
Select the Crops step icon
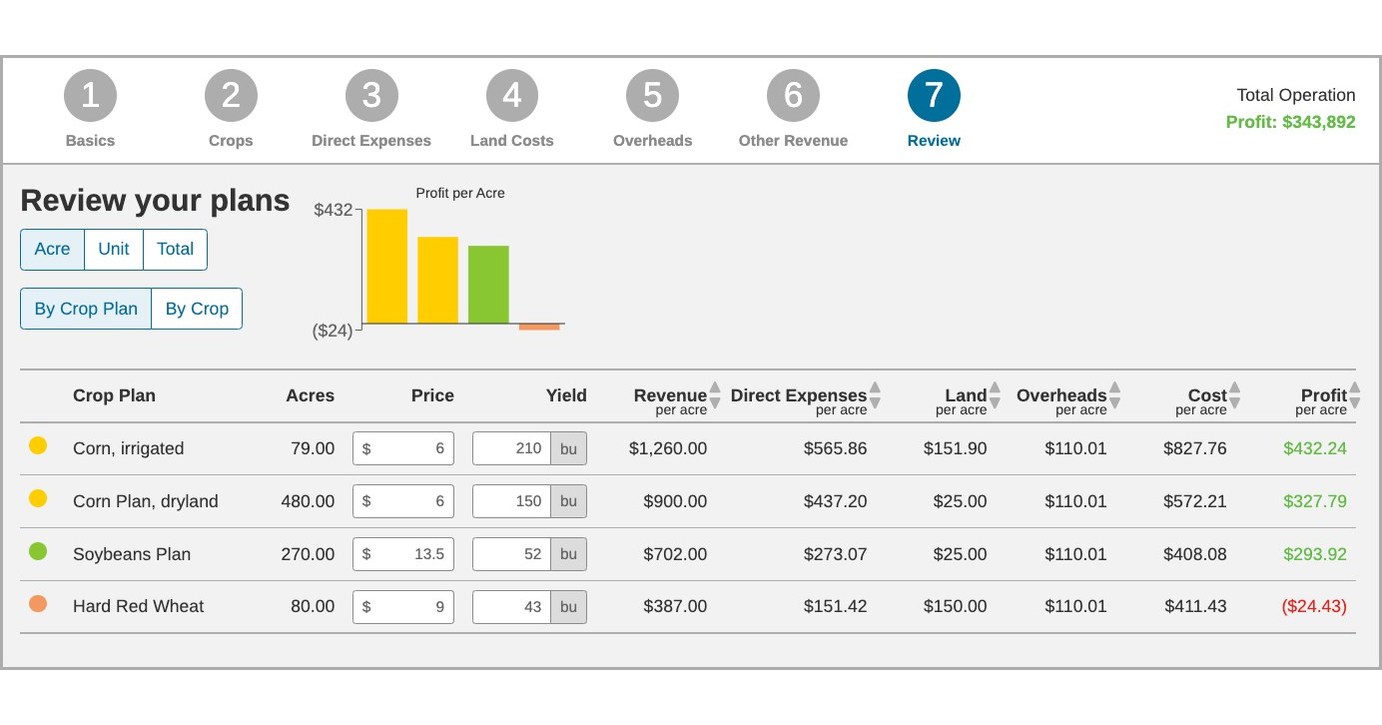coord(231,93)
